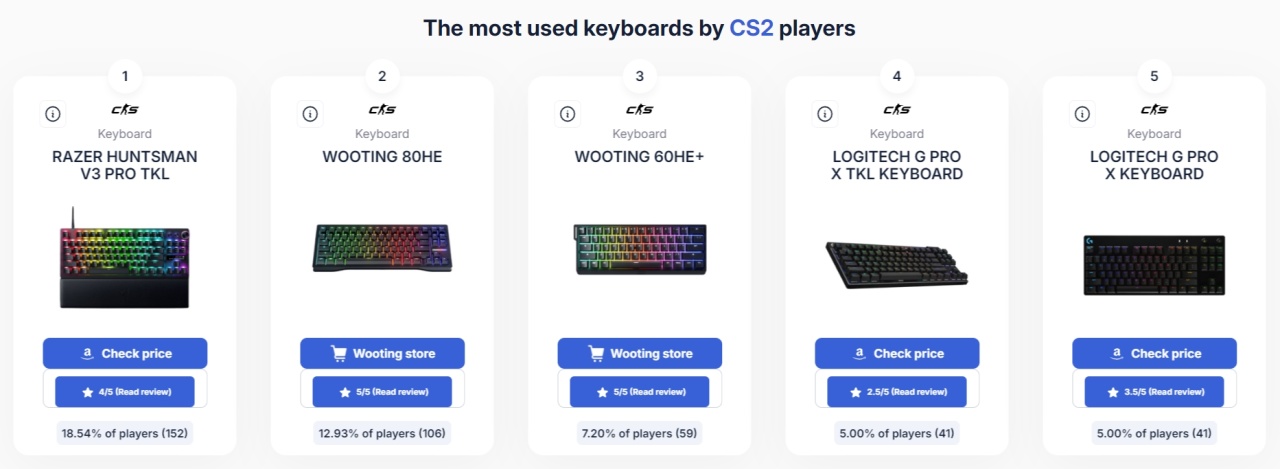
Task: Open Wooting store for Wooting 80HE
Action: click(382, 353)
